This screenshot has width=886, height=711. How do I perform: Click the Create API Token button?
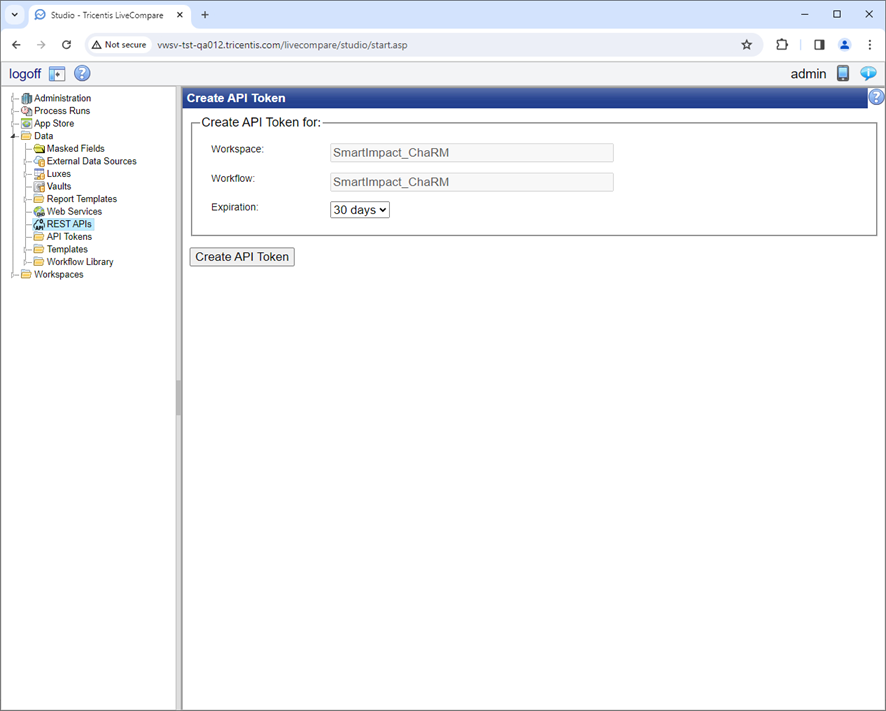click(241, 257)
